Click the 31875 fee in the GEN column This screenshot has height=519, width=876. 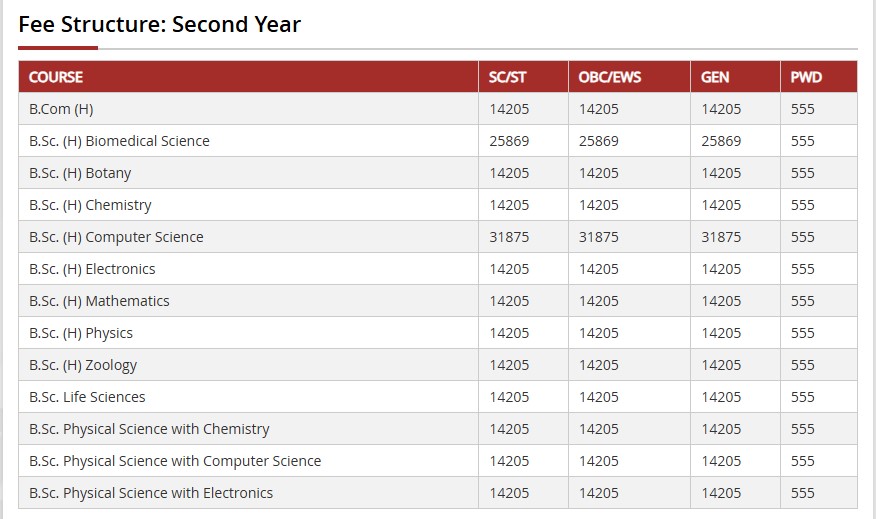click(x=721, y=237)
